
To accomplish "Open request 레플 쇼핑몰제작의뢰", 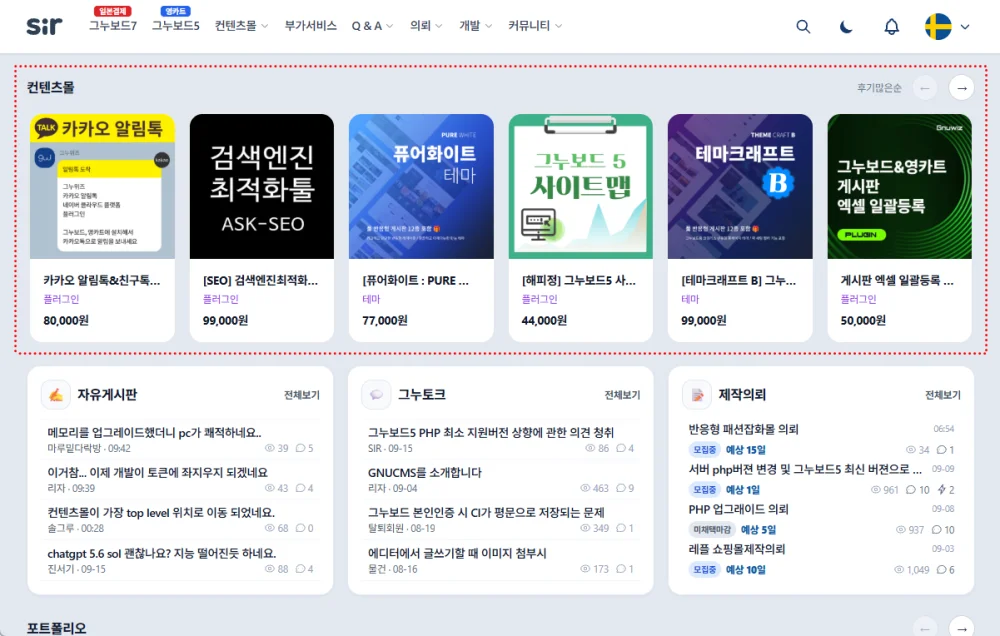I will (x=737, y=549).
